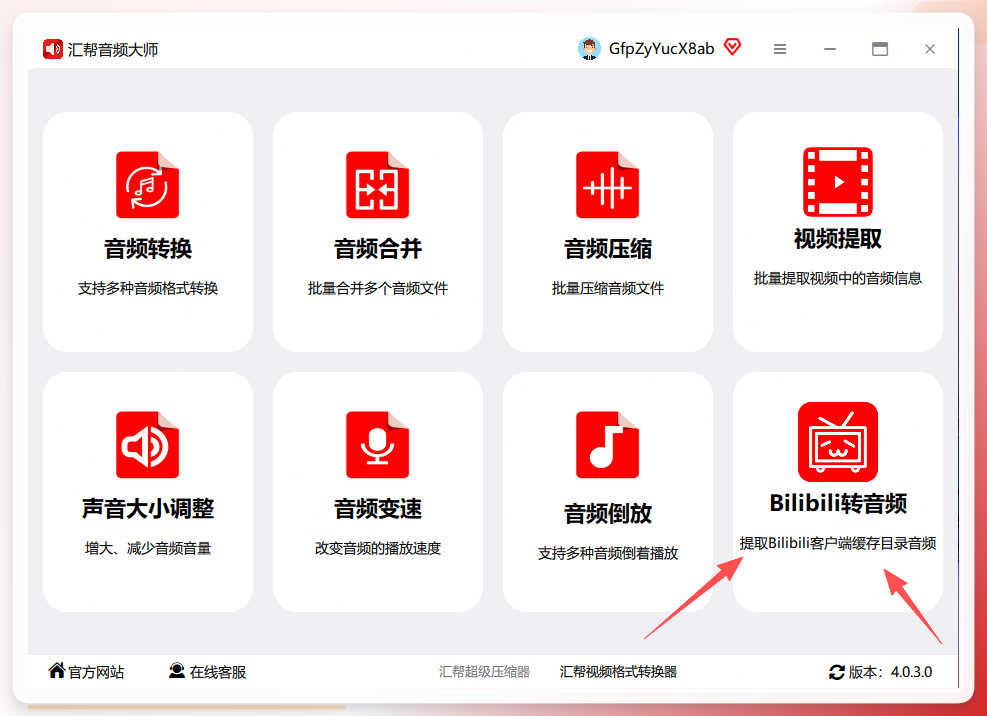Click description 批量合并多个音频文件
987x716 pixels.
[x=378, y=288]
